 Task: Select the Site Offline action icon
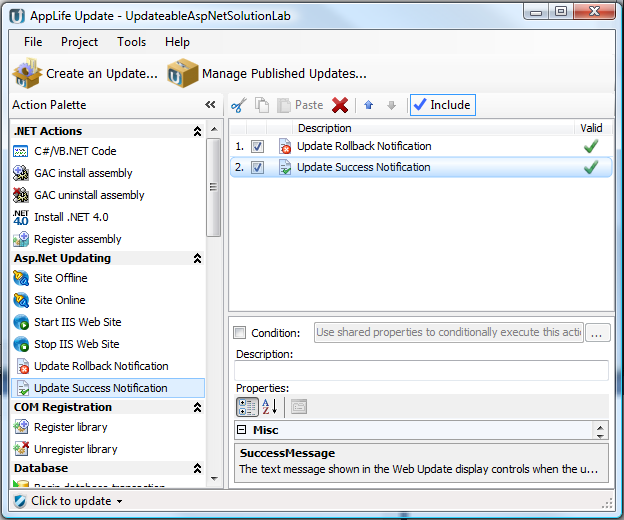21,278
